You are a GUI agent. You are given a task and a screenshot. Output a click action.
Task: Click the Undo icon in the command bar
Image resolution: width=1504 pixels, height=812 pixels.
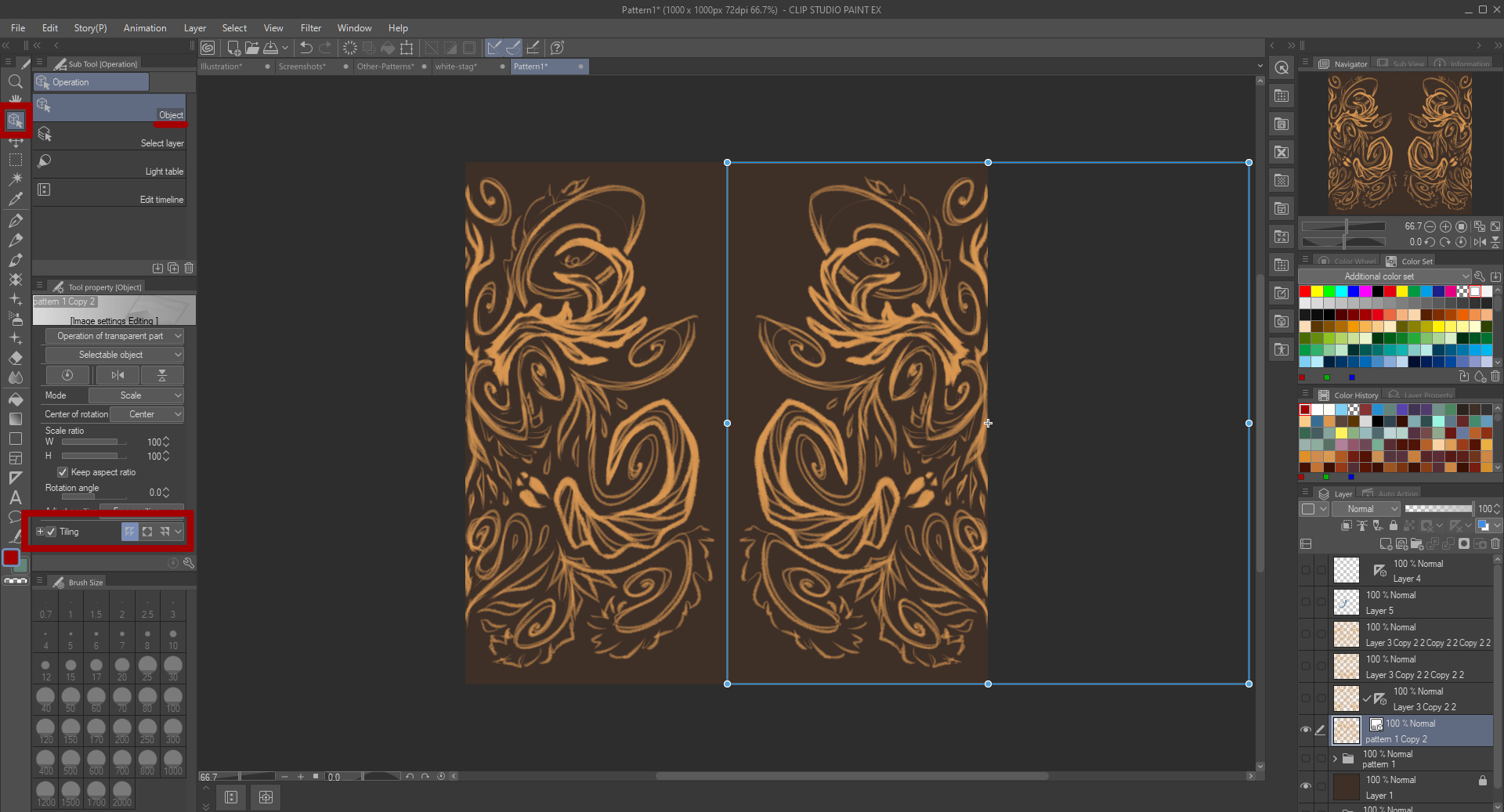click(x=305, y=48)
